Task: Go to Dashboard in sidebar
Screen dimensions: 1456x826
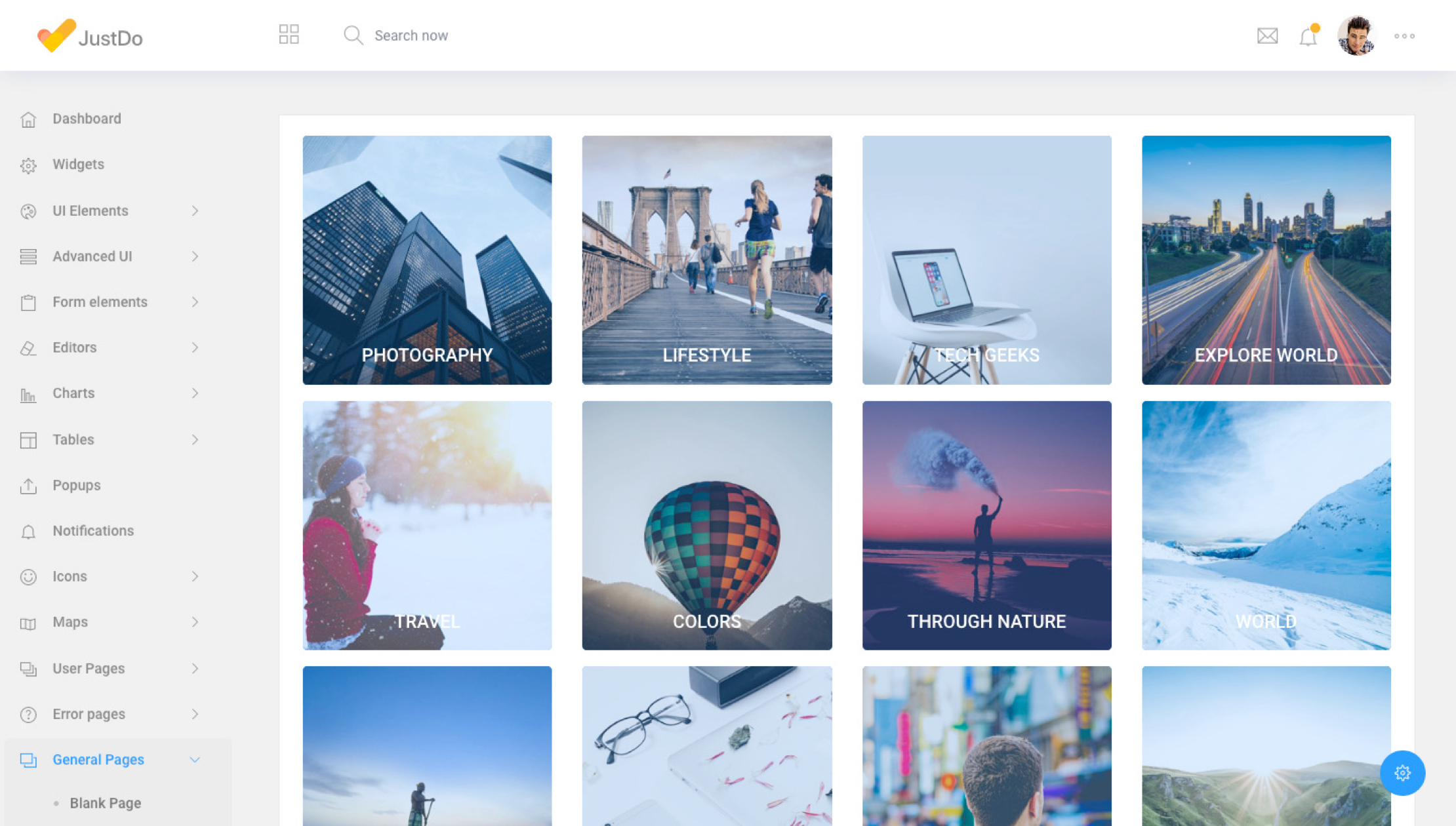Action: click(87, 119)
